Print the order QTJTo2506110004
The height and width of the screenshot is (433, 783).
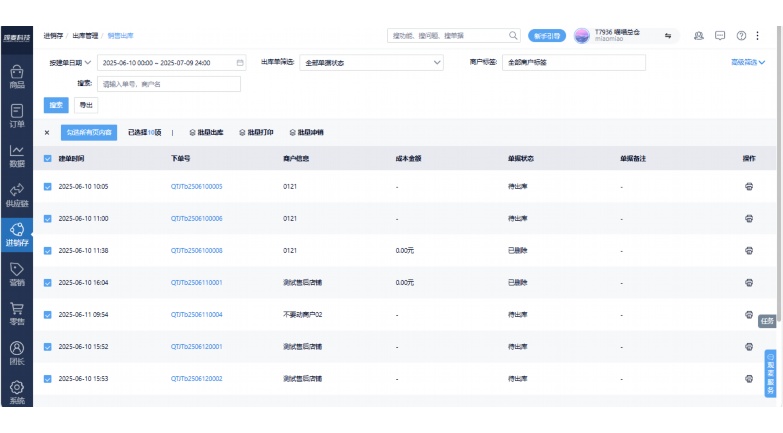(x=749, y=314)
